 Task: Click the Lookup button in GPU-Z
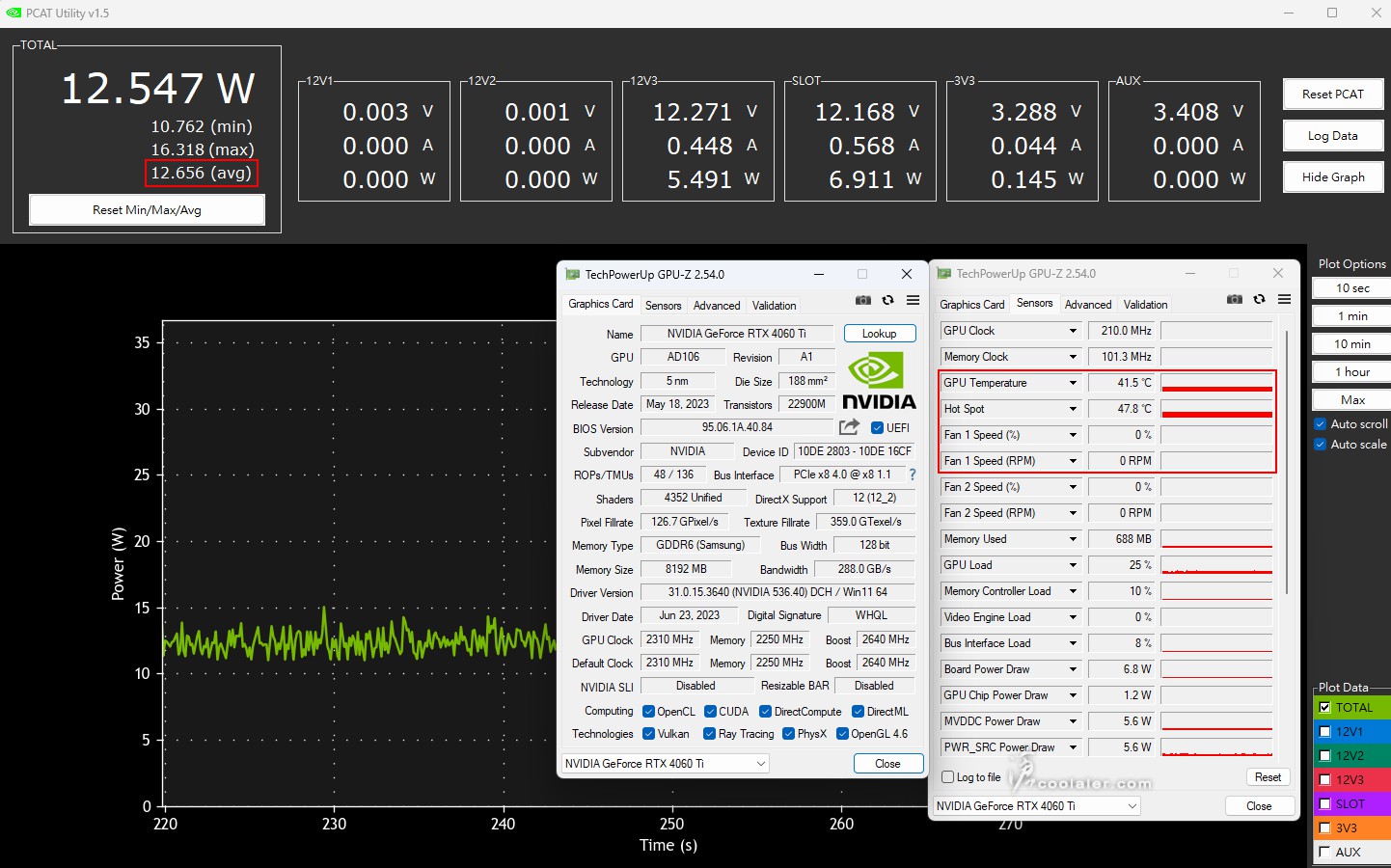pyautogui.click(x=879, y=334)
